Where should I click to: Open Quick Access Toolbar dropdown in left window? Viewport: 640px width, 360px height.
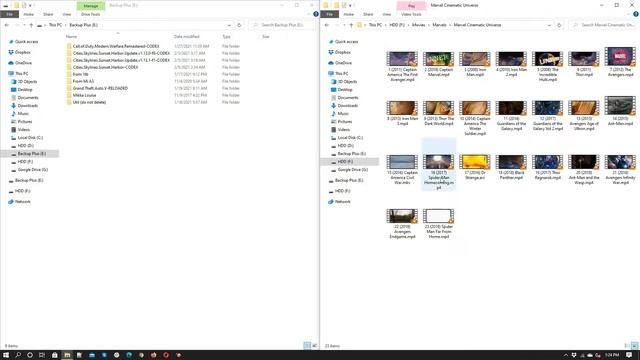31,5
